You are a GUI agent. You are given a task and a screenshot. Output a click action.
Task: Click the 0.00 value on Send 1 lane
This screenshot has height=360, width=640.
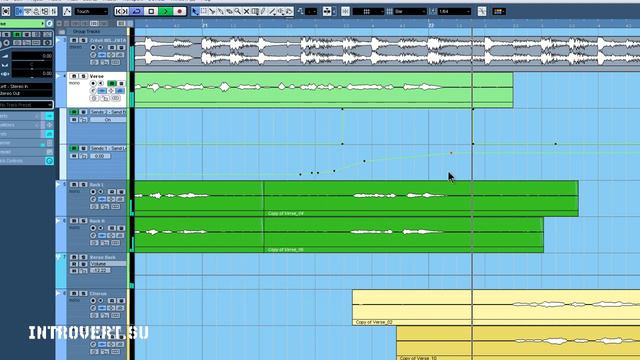(x=100, y=156)
